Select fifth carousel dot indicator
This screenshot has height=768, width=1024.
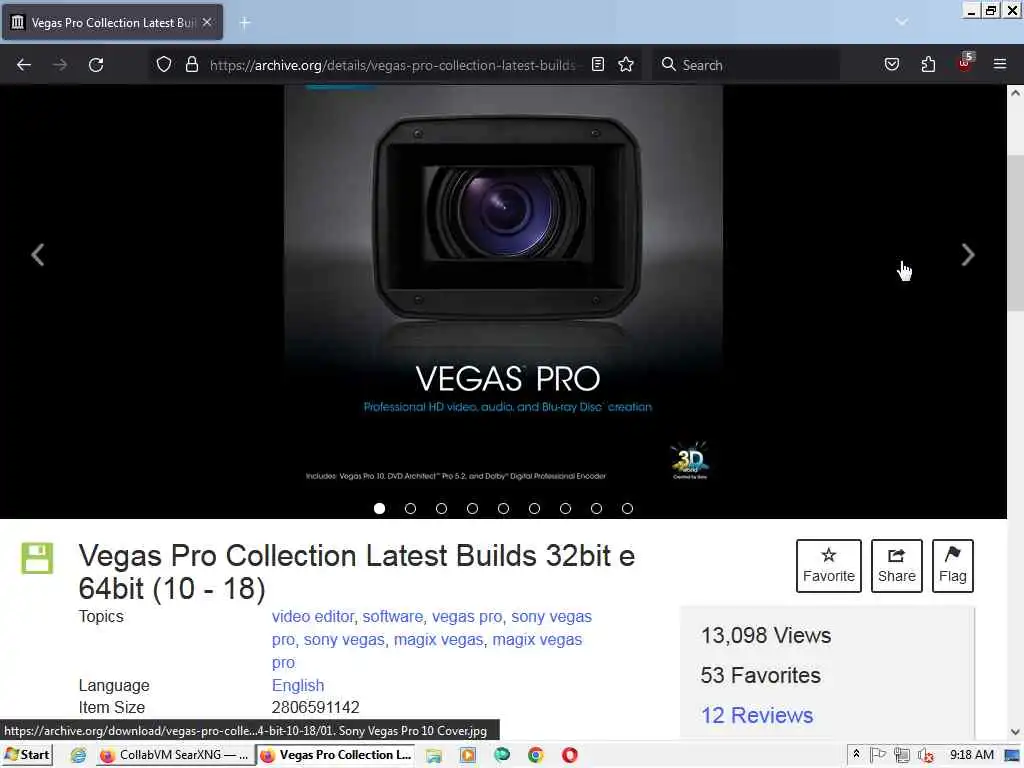click(504, 508)
